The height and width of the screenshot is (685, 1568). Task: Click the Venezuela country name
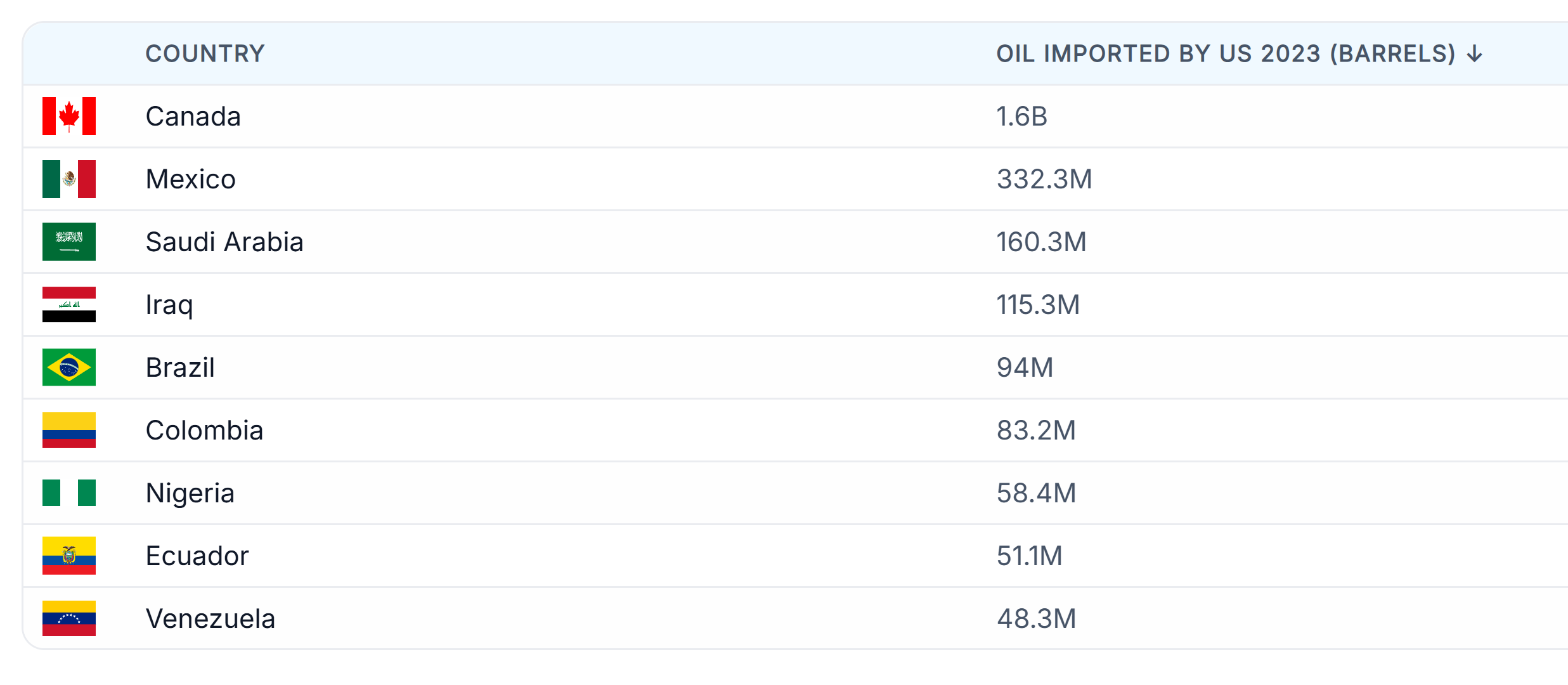coord(210,618)
